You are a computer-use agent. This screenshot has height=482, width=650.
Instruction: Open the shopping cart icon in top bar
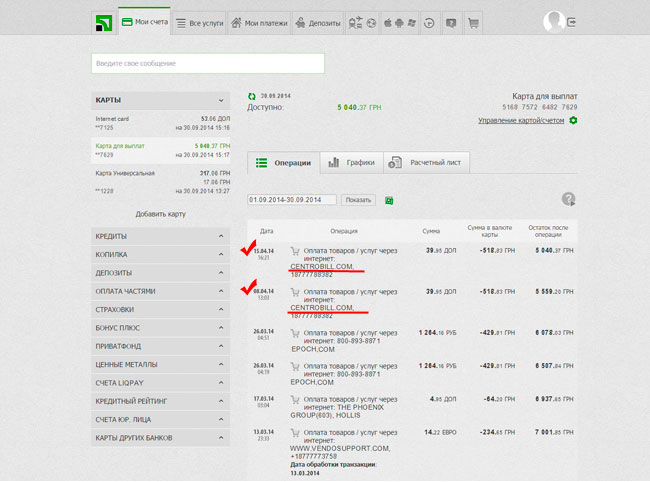(473, 22)
